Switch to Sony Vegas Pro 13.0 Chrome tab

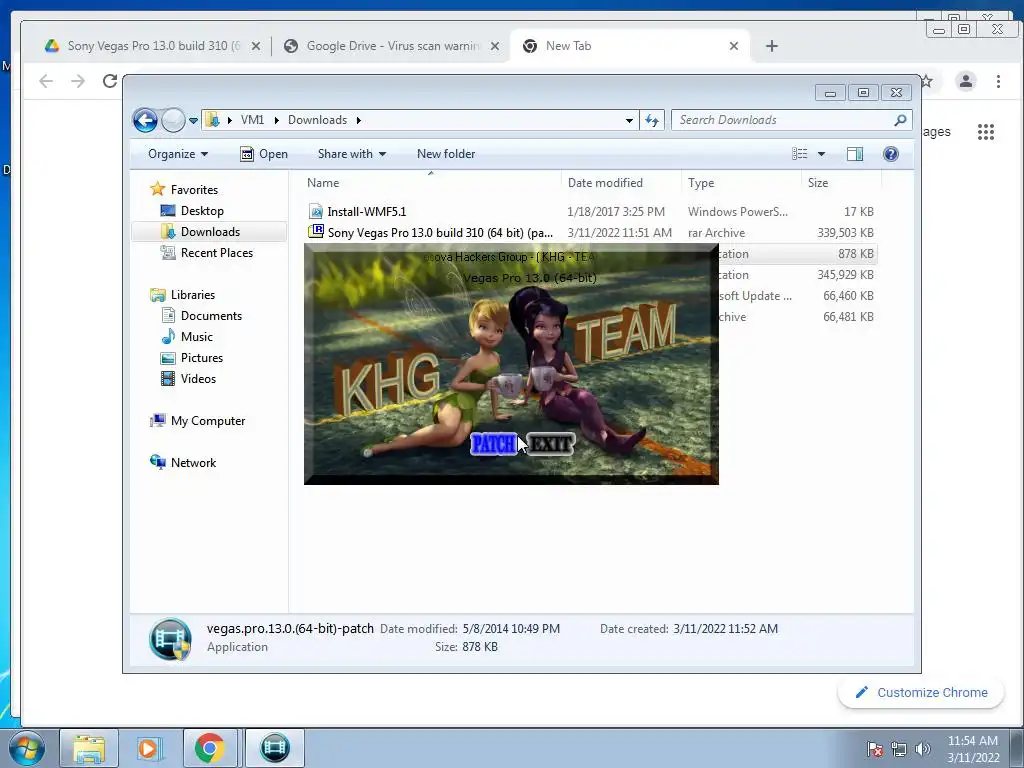click(153, 46)
